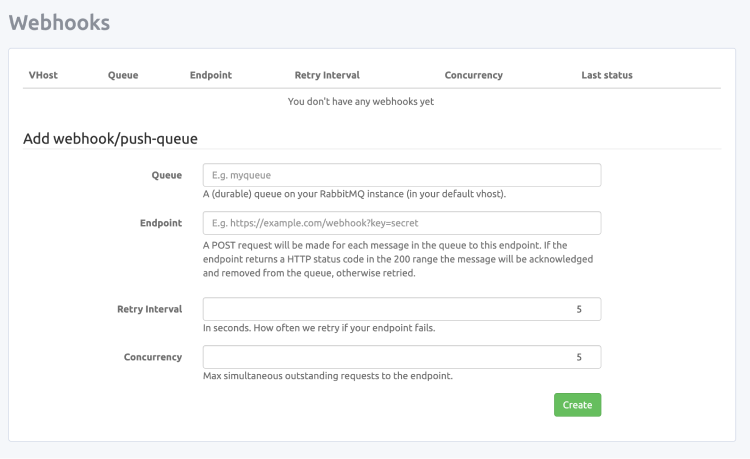Click the VHost column header

pyautogui.click(x=43, y=75)
